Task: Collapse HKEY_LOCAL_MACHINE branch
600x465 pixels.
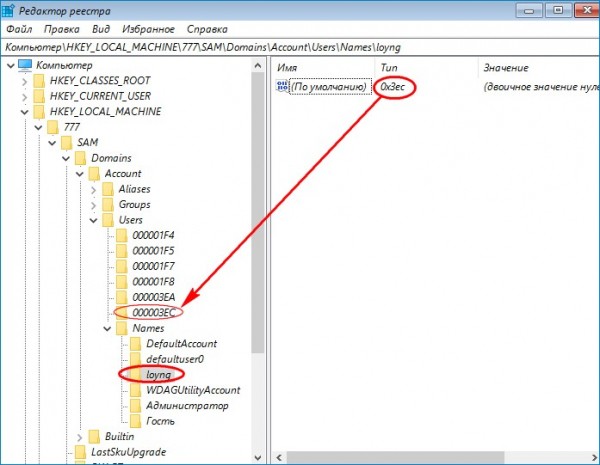Action: point(24,112)
